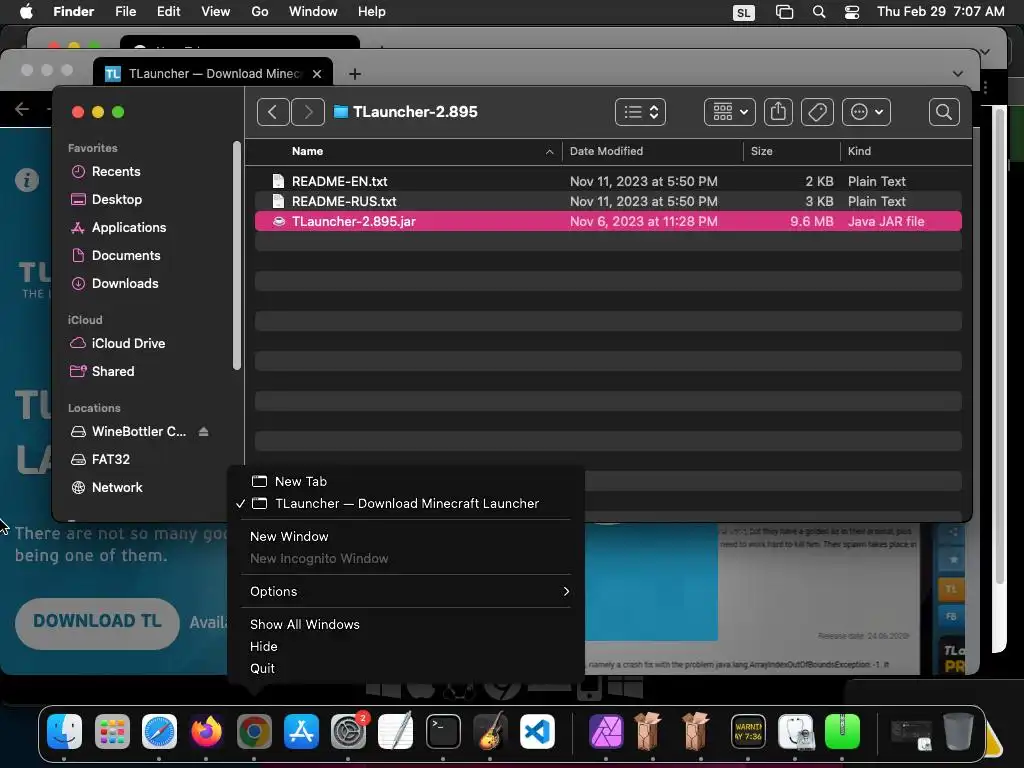The width and height of the screenshot is (1024, 768).
Task: Open the File menu in menu bar
Action: (125, 12)
